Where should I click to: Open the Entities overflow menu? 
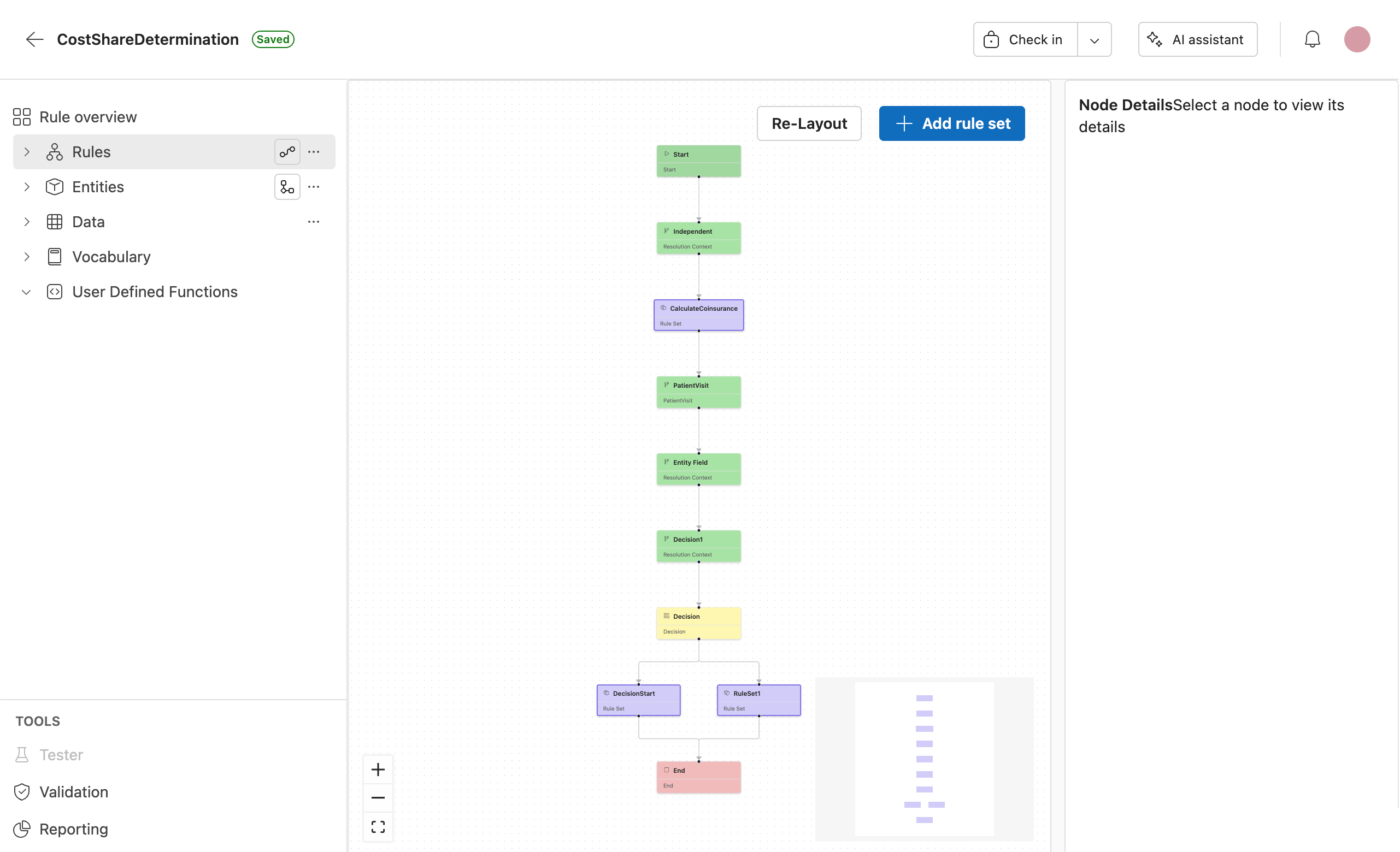pyautogui.click(x=314, y=186)
